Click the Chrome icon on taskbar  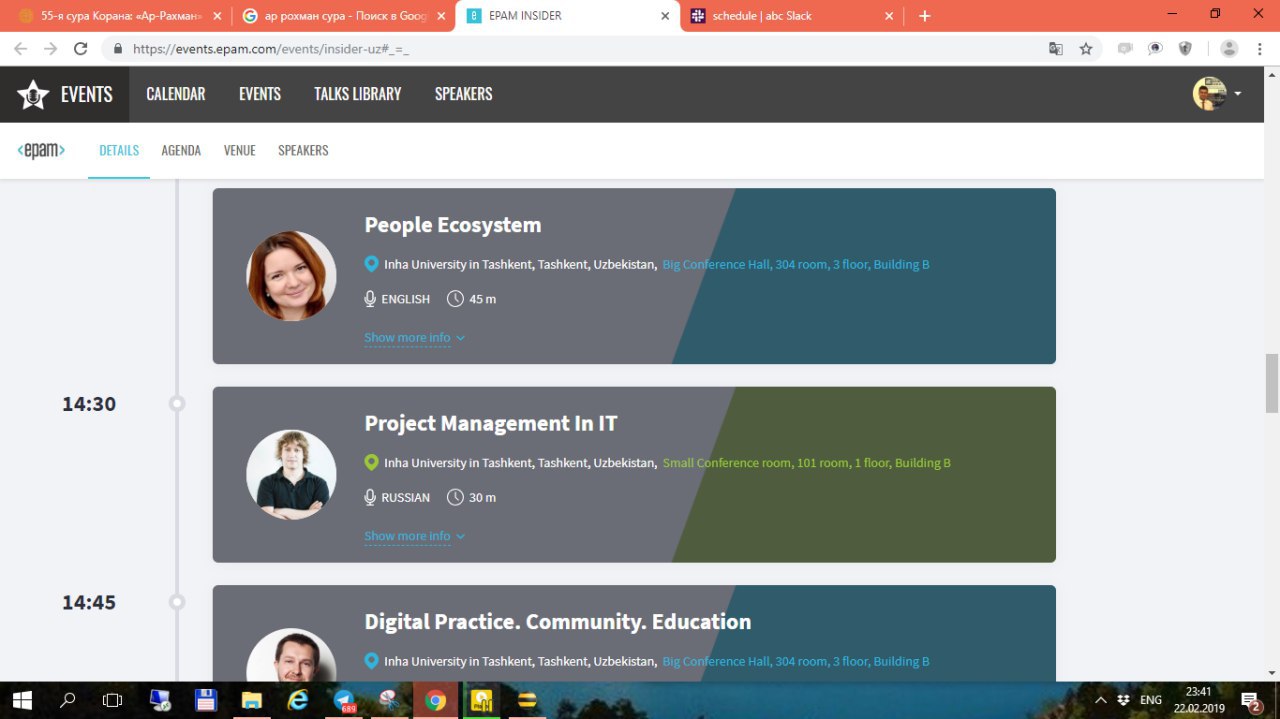coord(435,700)
